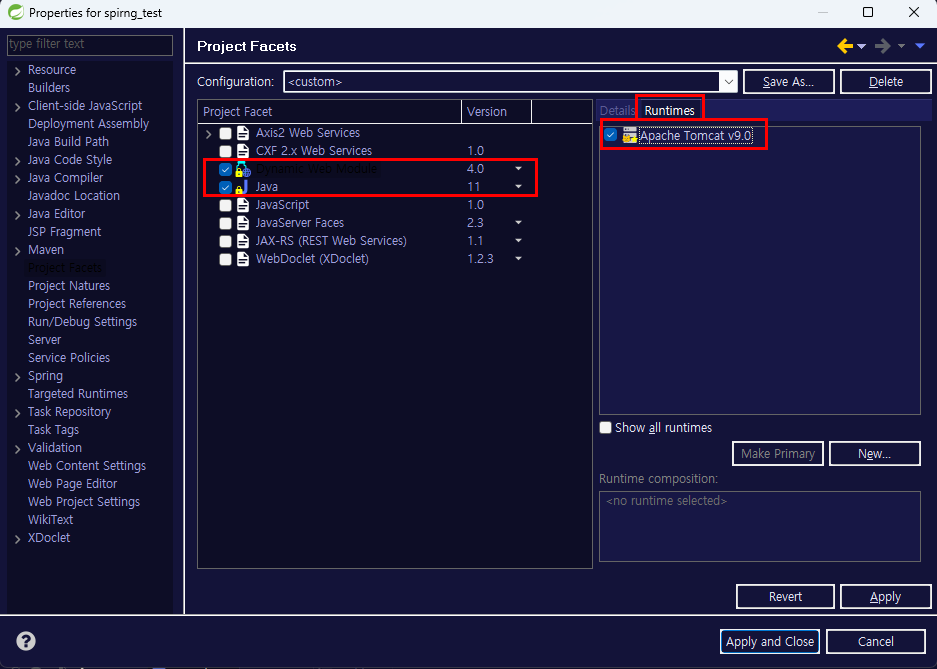Image resolution: width=937 pixels, height=669 pixels.
Task: Click the WebDoclet facet document icon
Action: point(243,259)
